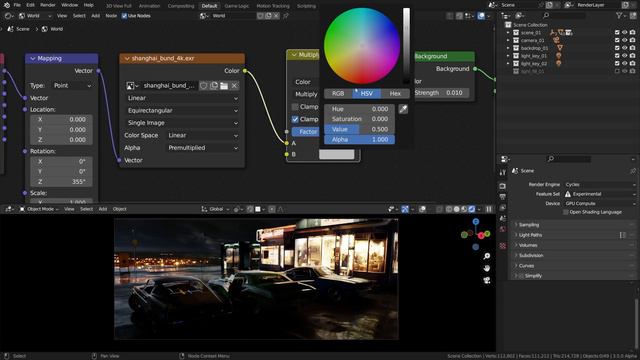
Task: Hide scene_01 collection with eye icon
Action: coord(624,33)
